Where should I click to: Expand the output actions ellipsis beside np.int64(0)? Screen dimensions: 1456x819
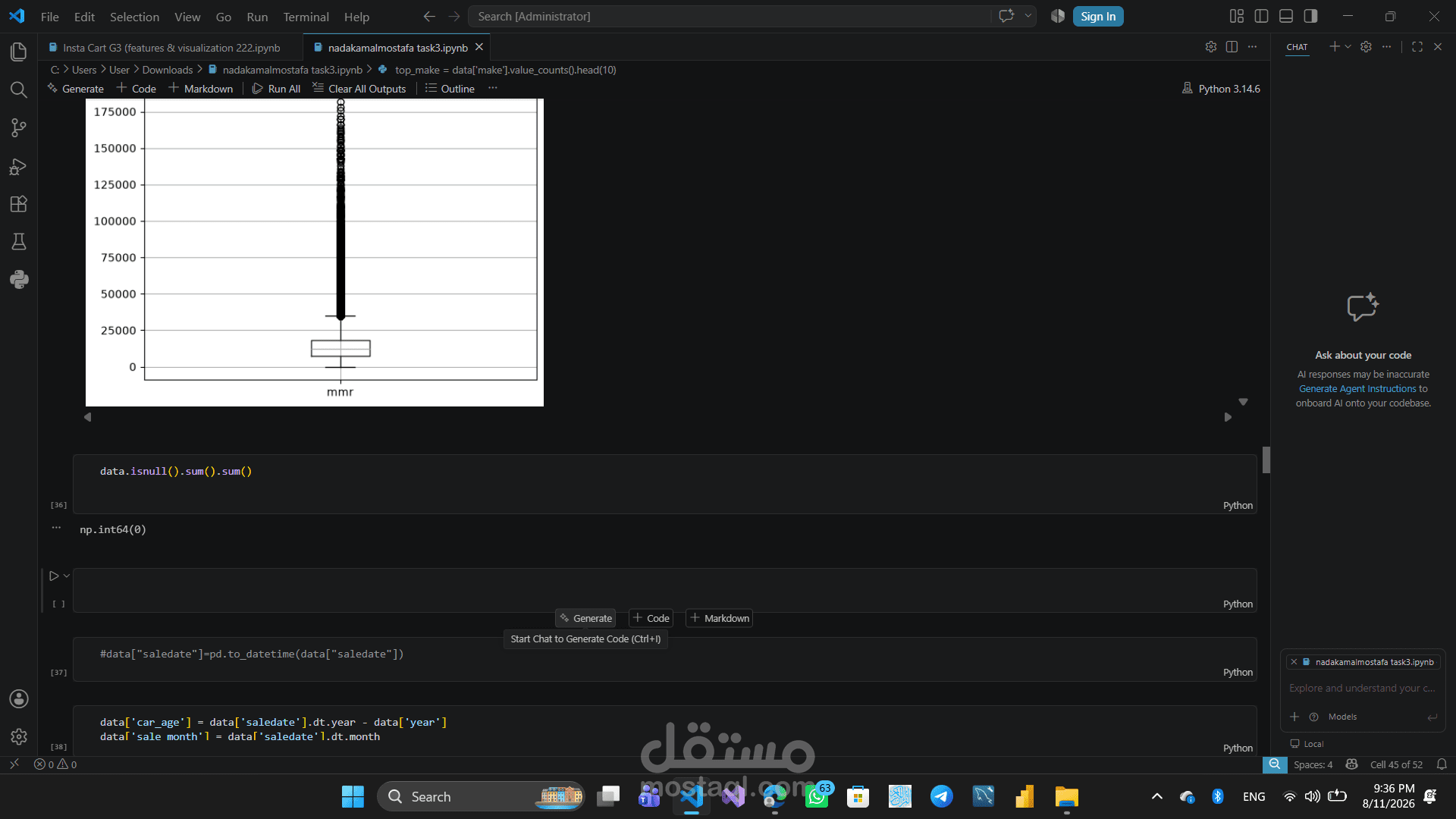tap(56, 528)
